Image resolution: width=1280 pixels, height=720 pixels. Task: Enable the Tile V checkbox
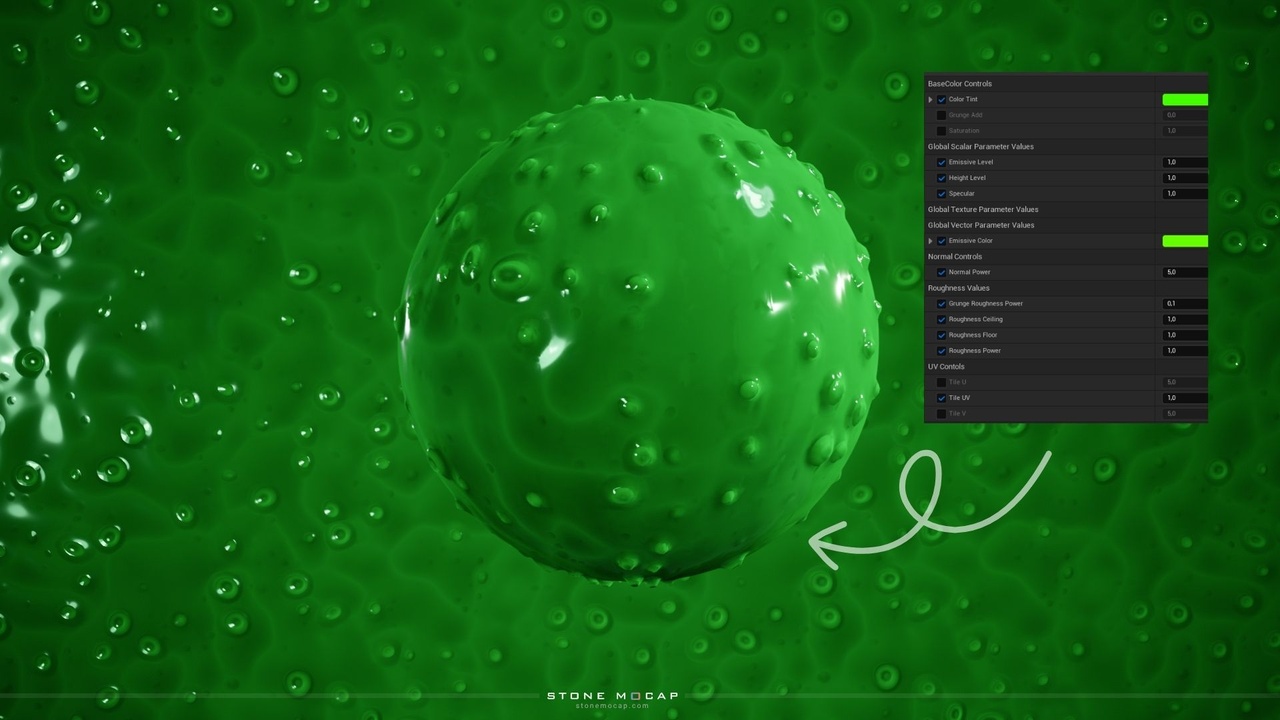point(941,413)
